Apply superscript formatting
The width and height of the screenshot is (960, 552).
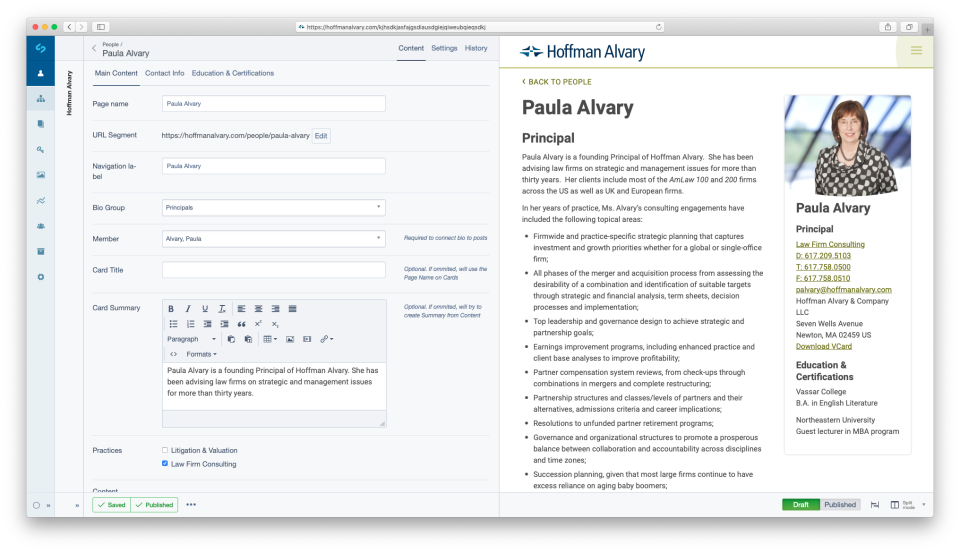tap(258, 324)
